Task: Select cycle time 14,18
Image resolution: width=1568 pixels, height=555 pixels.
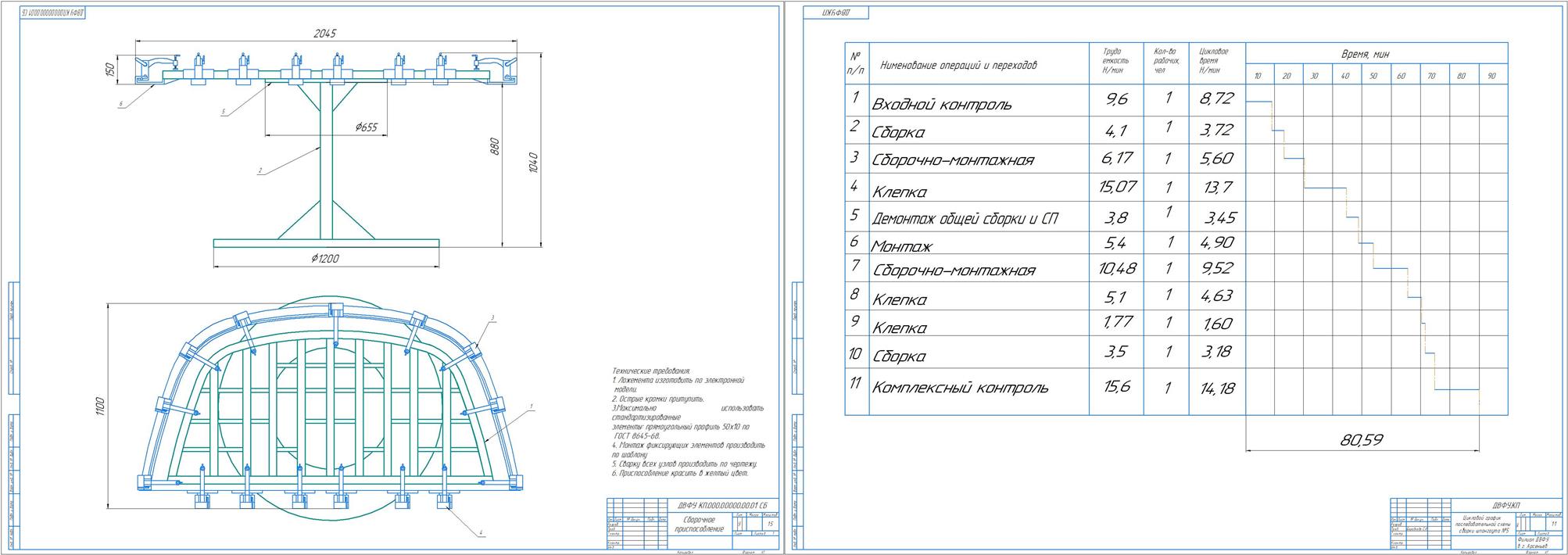Action: (1215, 388)
